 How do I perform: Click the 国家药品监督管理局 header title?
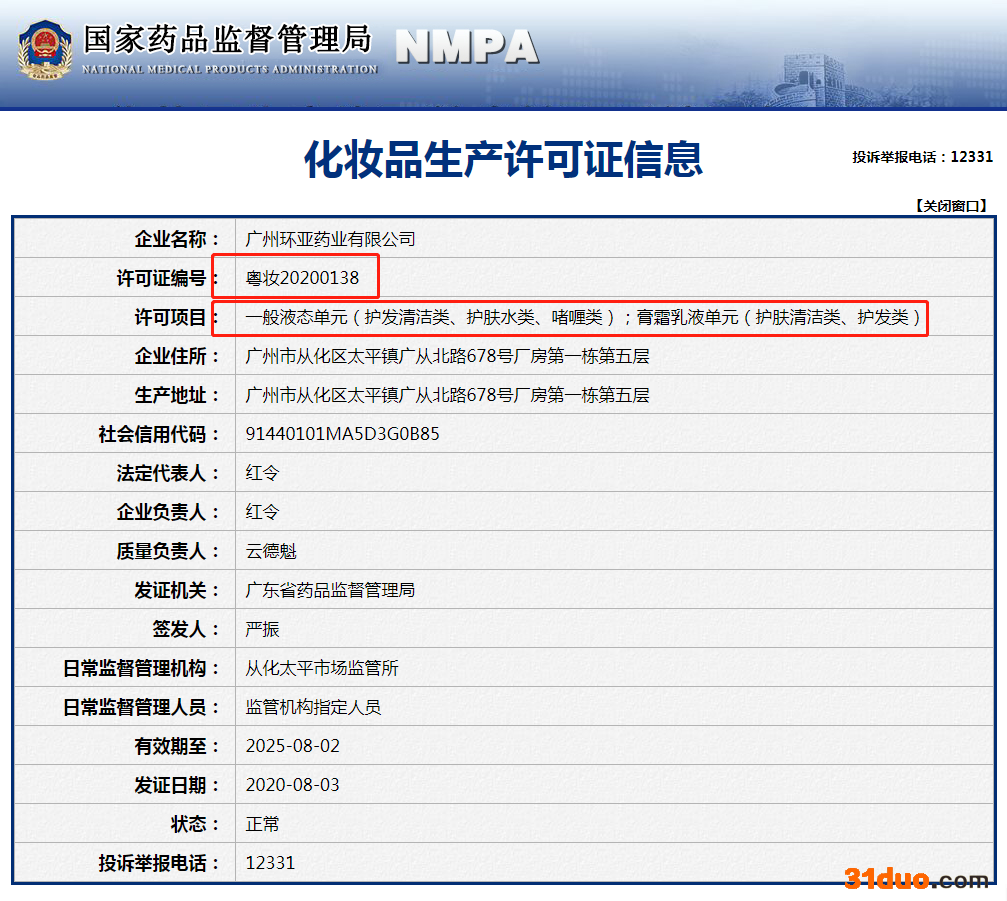tap(228, 40)
